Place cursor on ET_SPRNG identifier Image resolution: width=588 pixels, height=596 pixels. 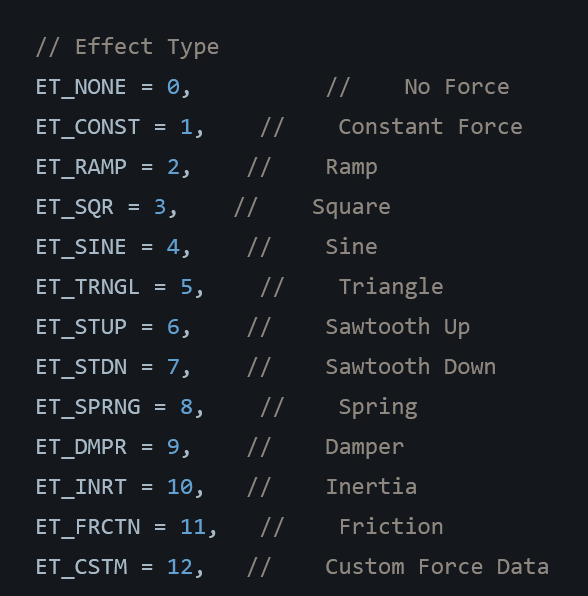[x=87, y=407]
